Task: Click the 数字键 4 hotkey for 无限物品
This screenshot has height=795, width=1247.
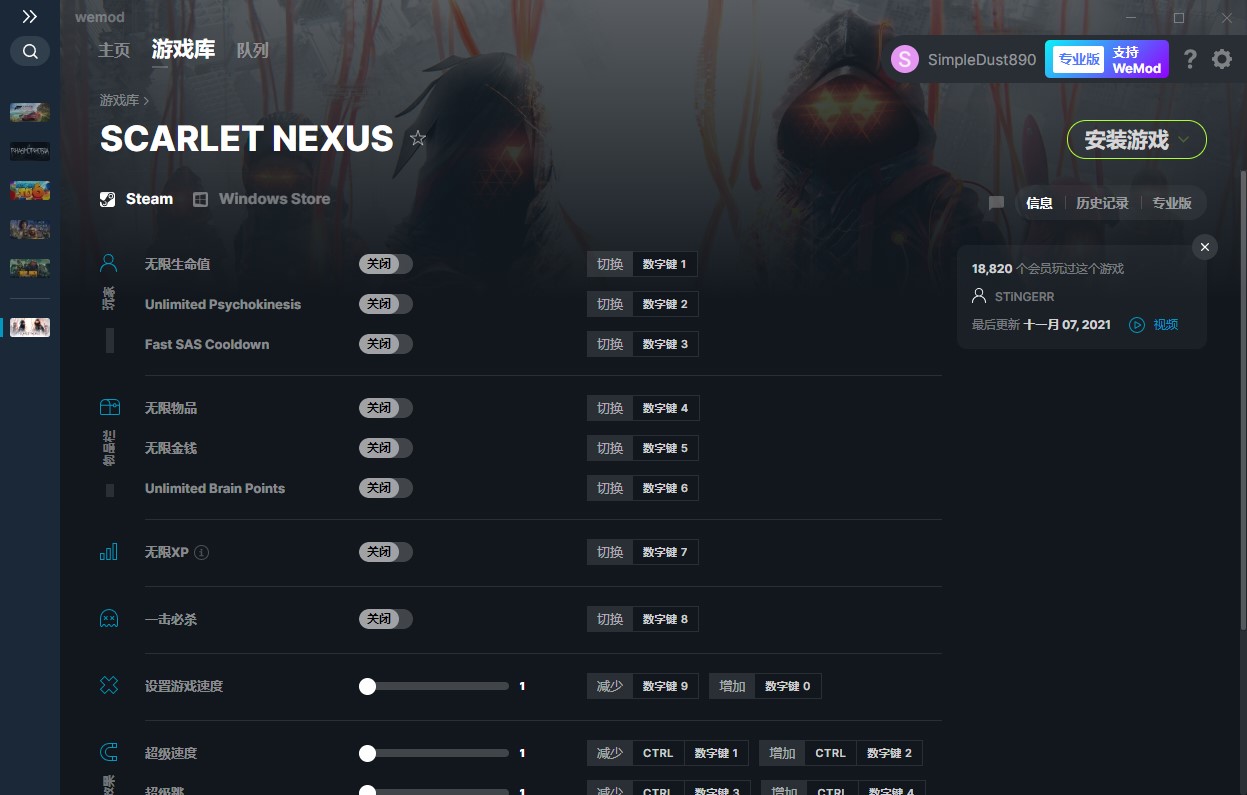Action: point(665,408)
